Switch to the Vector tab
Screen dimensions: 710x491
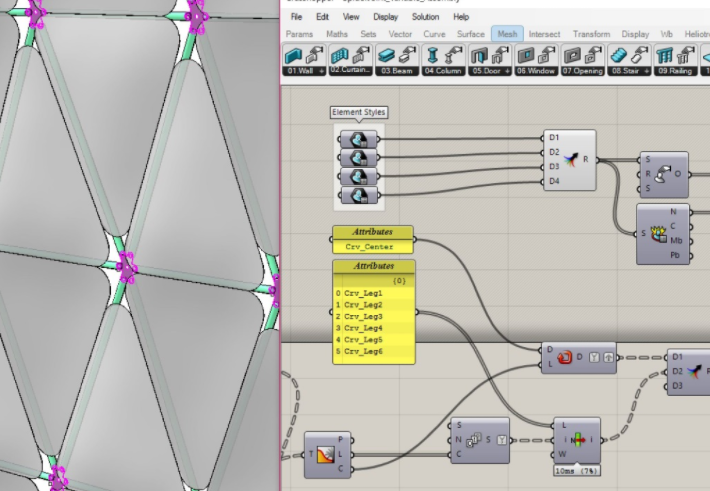pos(400,34)
